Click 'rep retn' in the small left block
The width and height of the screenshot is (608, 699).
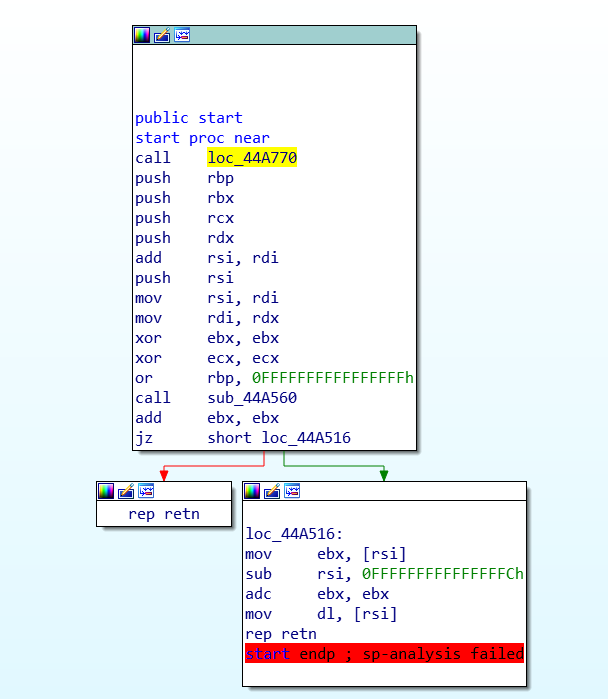[x=164, y=514]
